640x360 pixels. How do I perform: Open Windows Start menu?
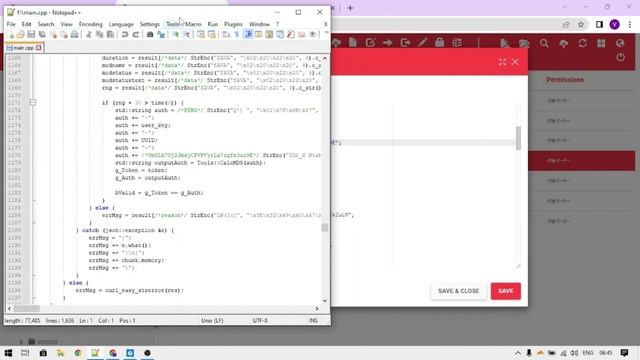coord(8,353)
